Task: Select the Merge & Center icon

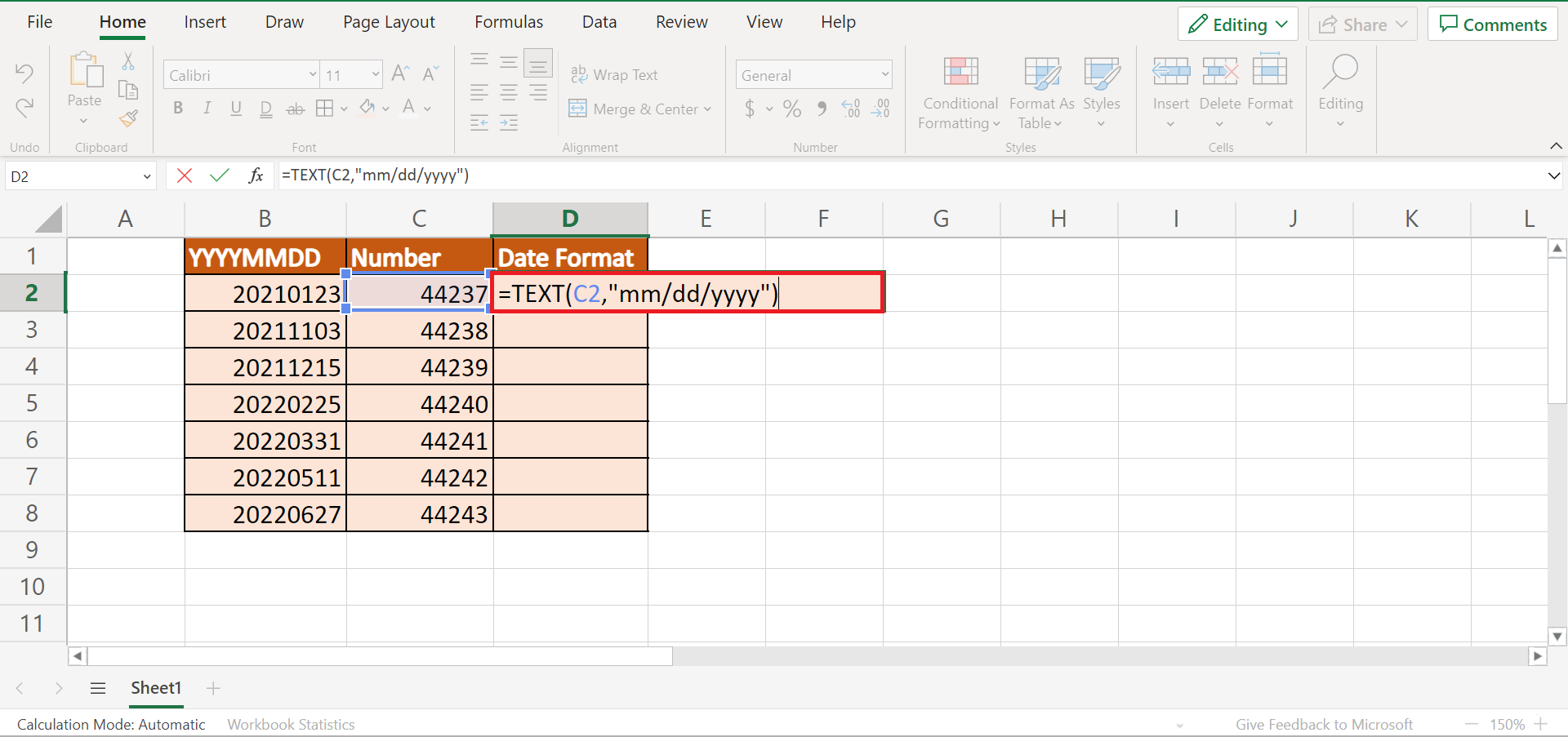Action: pyautogui.click(x=577, y=109)
